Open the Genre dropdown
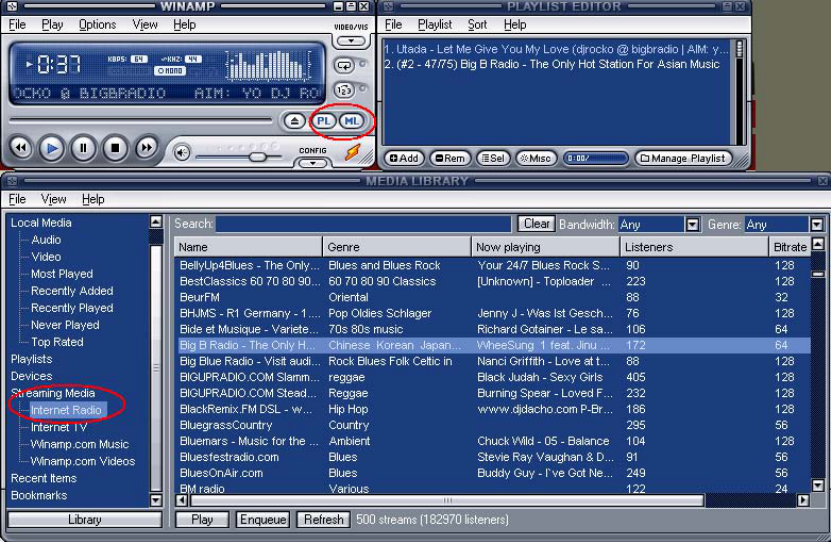 click(x=816, y=224)
